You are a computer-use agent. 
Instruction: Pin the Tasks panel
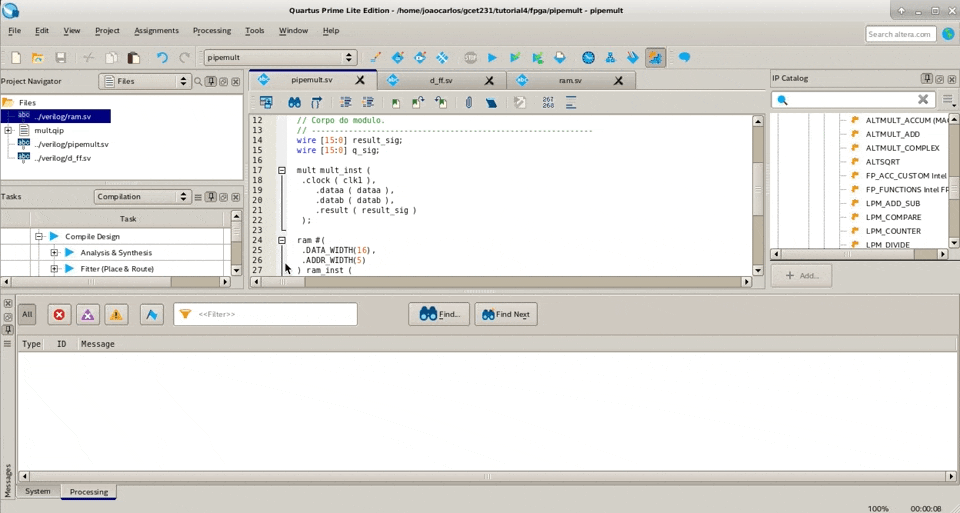tap(211, 197)
